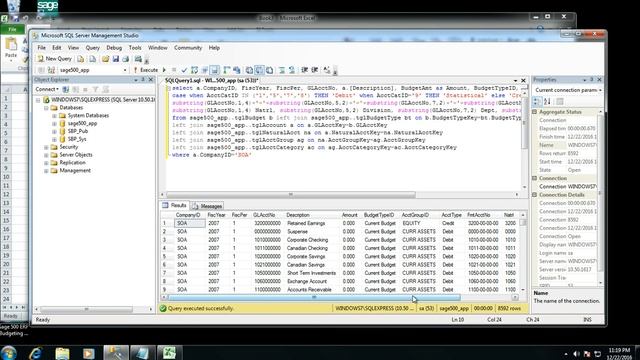Click the Decrease Indent icon
The height and width of the screenshot is (360, 640).
(x=304, y=70)
